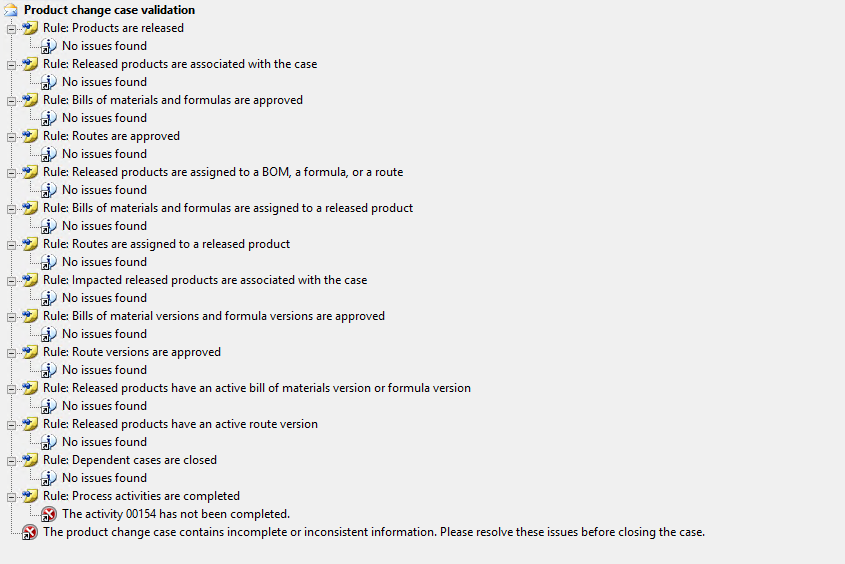Click the info icon under Dependent cases are closed
Screen dimensions: 845x564
(49, 478)
